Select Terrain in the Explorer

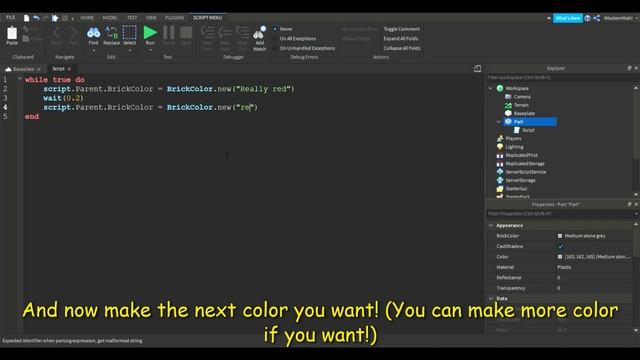pos(521,105)
